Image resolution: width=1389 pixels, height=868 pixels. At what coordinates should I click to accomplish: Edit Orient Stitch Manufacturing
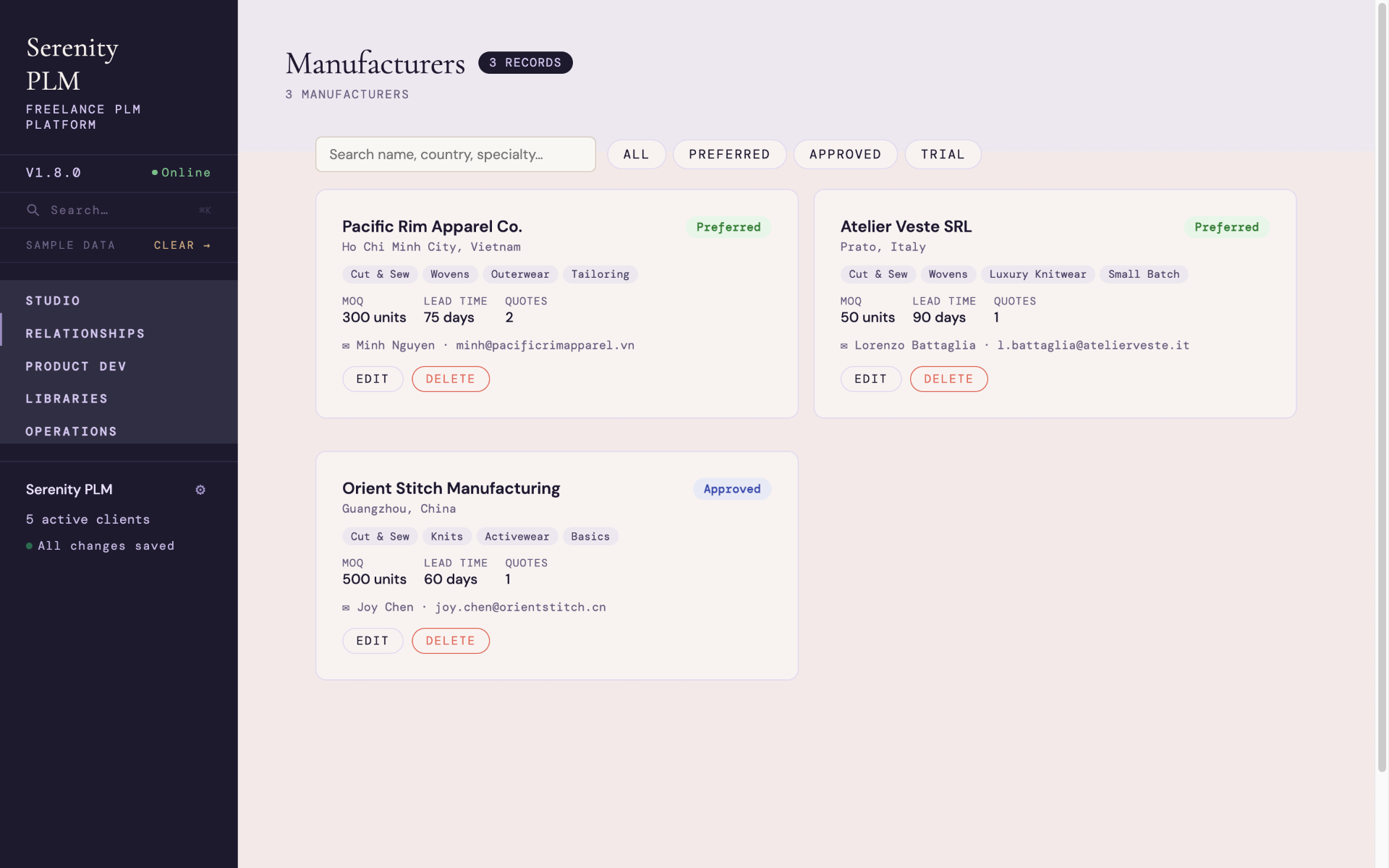(373, 641)
